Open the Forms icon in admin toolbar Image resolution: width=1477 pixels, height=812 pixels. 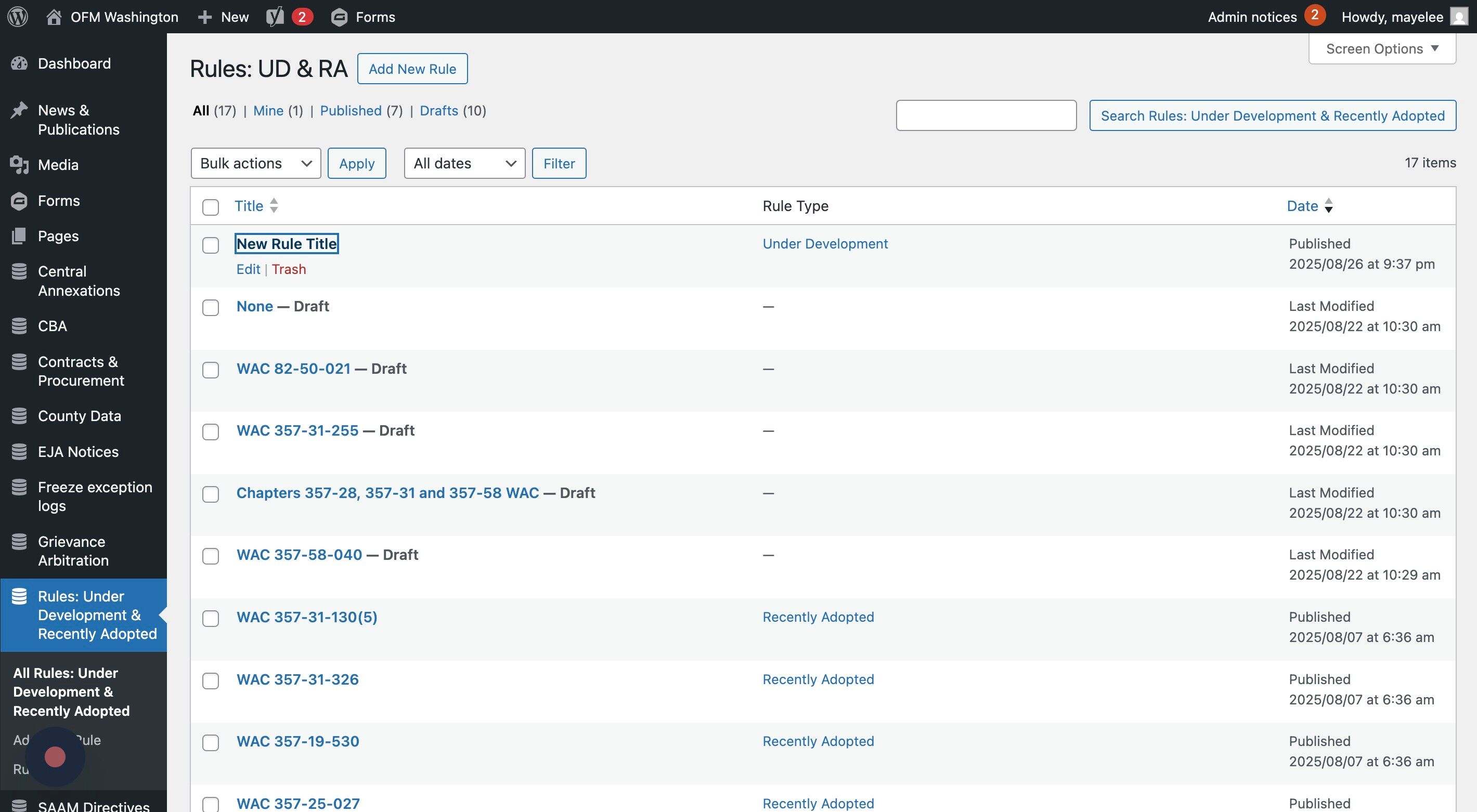tap(340, 17)
